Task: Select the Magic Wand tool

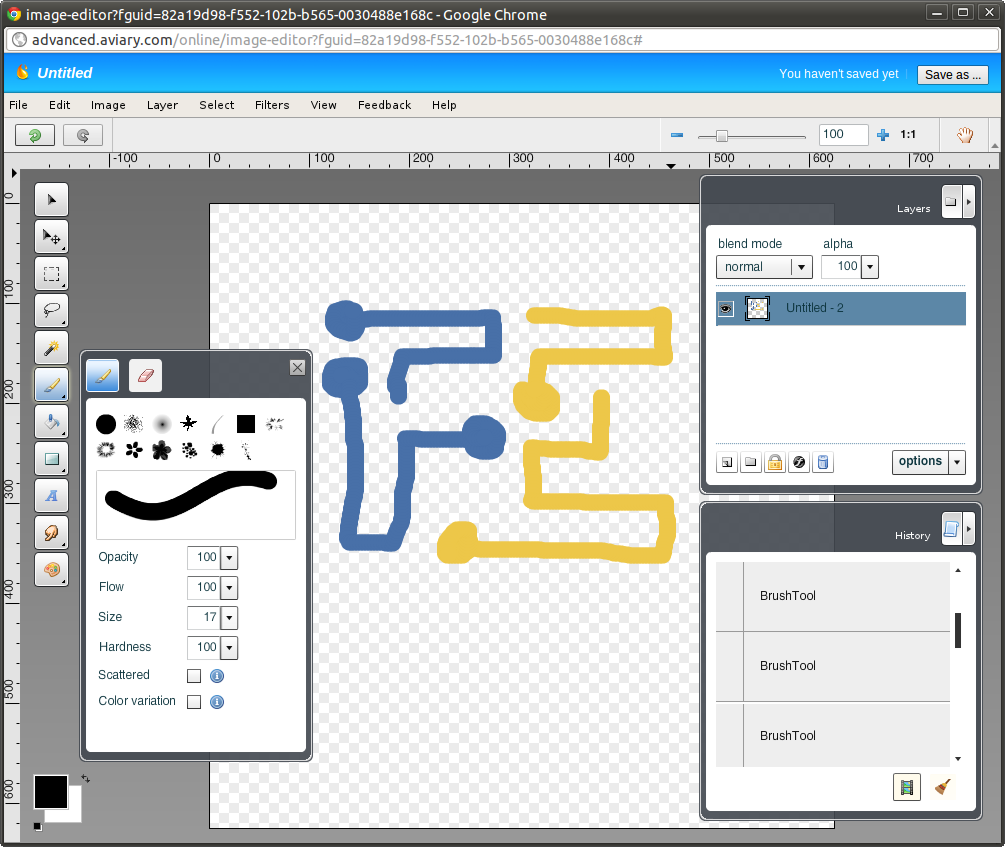Action: click(x=51, y=347)
